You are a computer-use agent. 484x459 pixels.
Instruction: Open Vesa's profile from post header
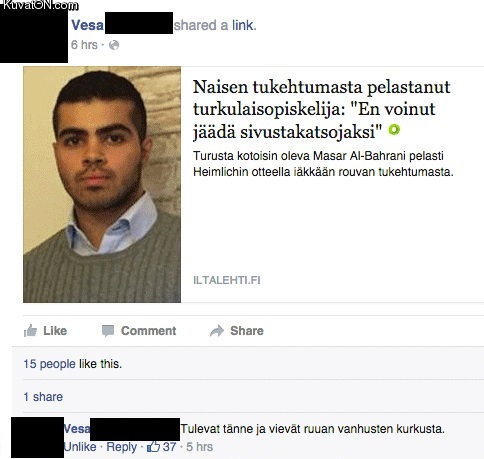(x=87, y=25)
